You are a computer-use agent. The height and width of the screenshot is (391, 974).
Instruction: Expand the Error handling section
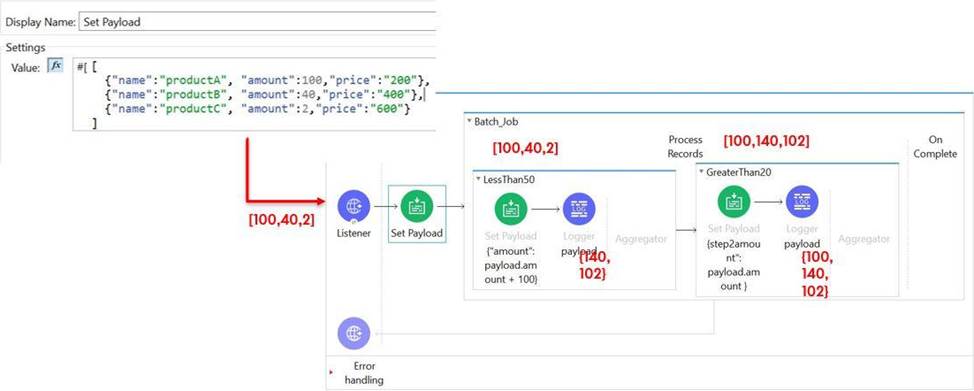click(331, 372)
